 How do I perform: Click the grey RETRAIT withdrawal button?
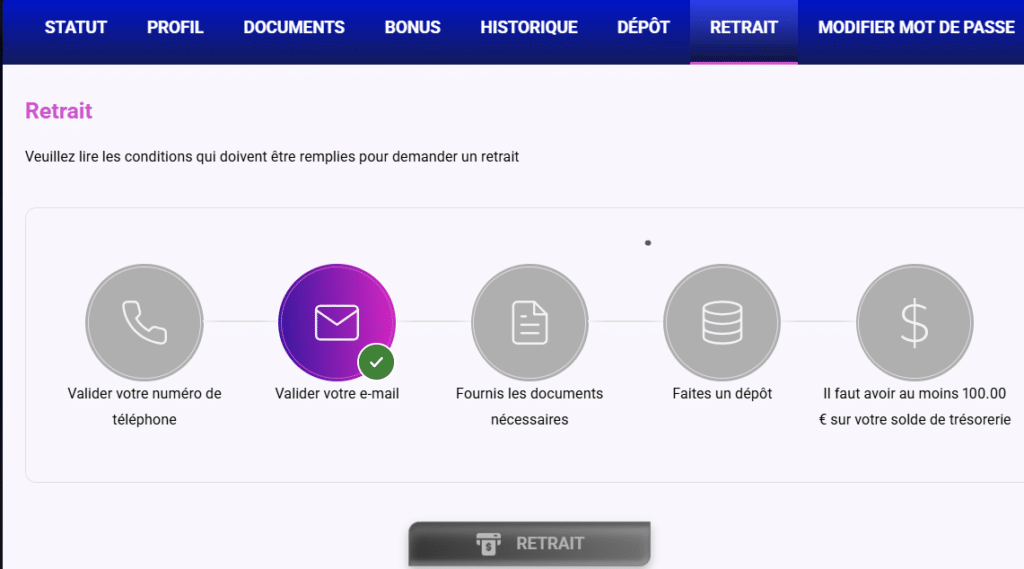tap(530, 544)
